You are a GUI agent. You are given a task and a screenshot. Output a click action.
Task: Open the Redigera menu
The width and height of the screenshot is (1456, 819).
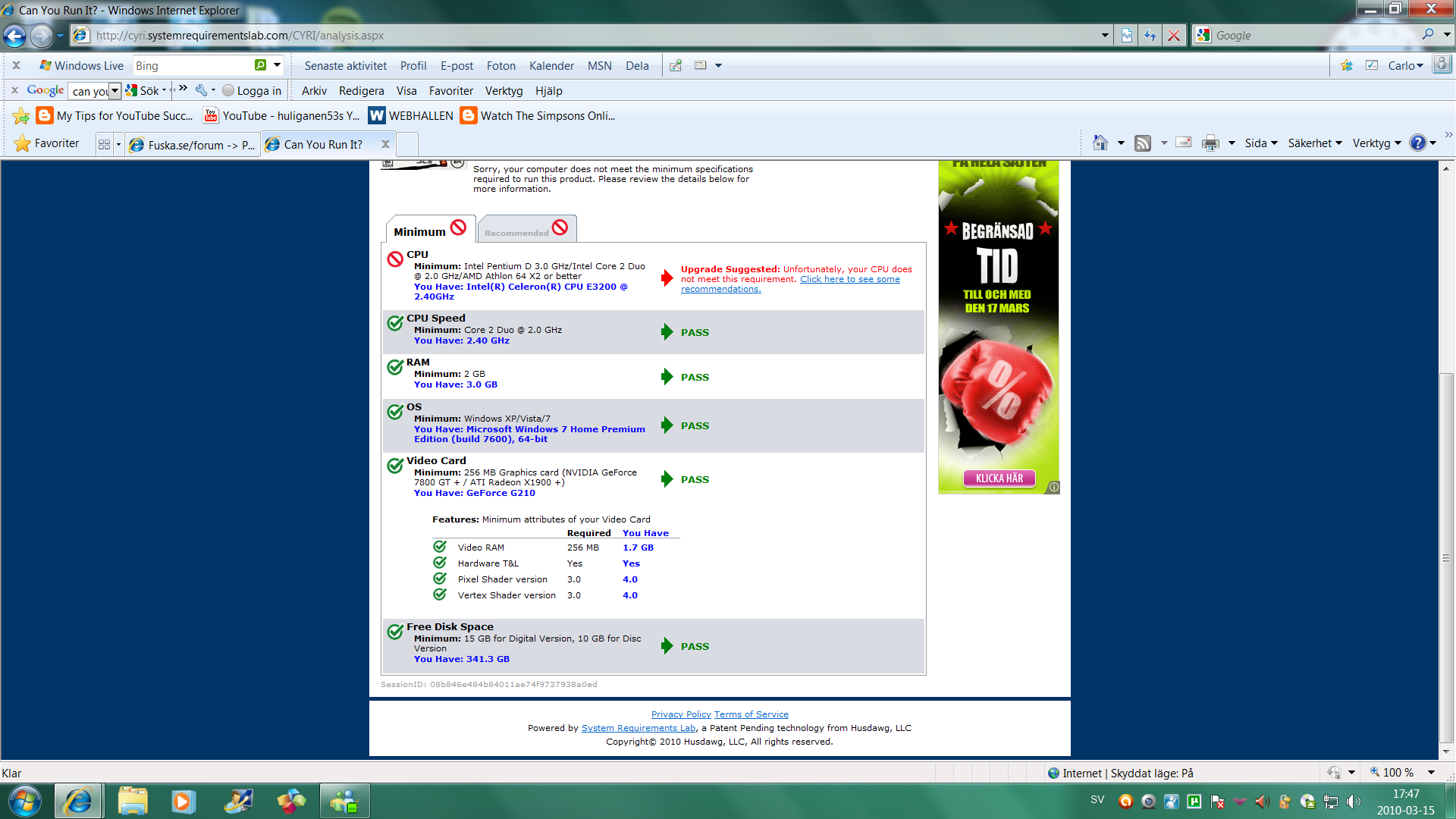point(361,91)
